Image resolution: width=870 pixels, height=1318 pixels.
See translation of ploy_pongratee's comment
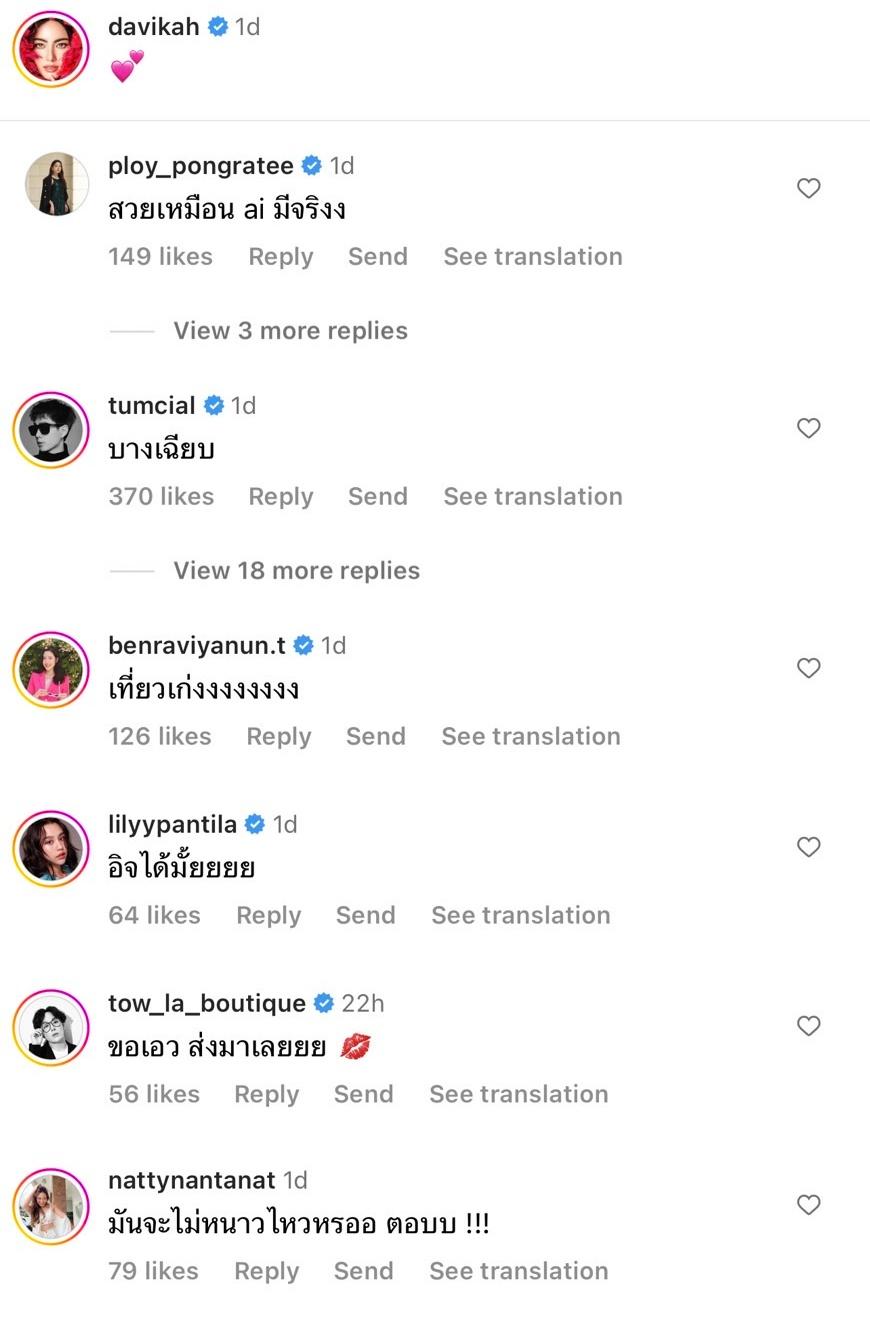click(532, 257)
